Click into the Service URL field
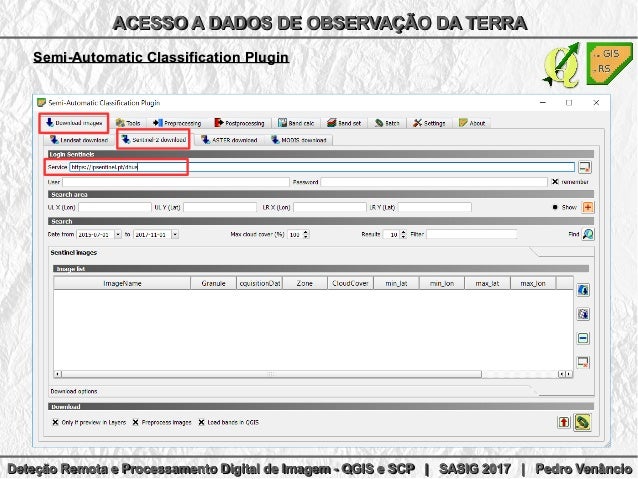The image size is (638, 479). (x=322, y=167)
